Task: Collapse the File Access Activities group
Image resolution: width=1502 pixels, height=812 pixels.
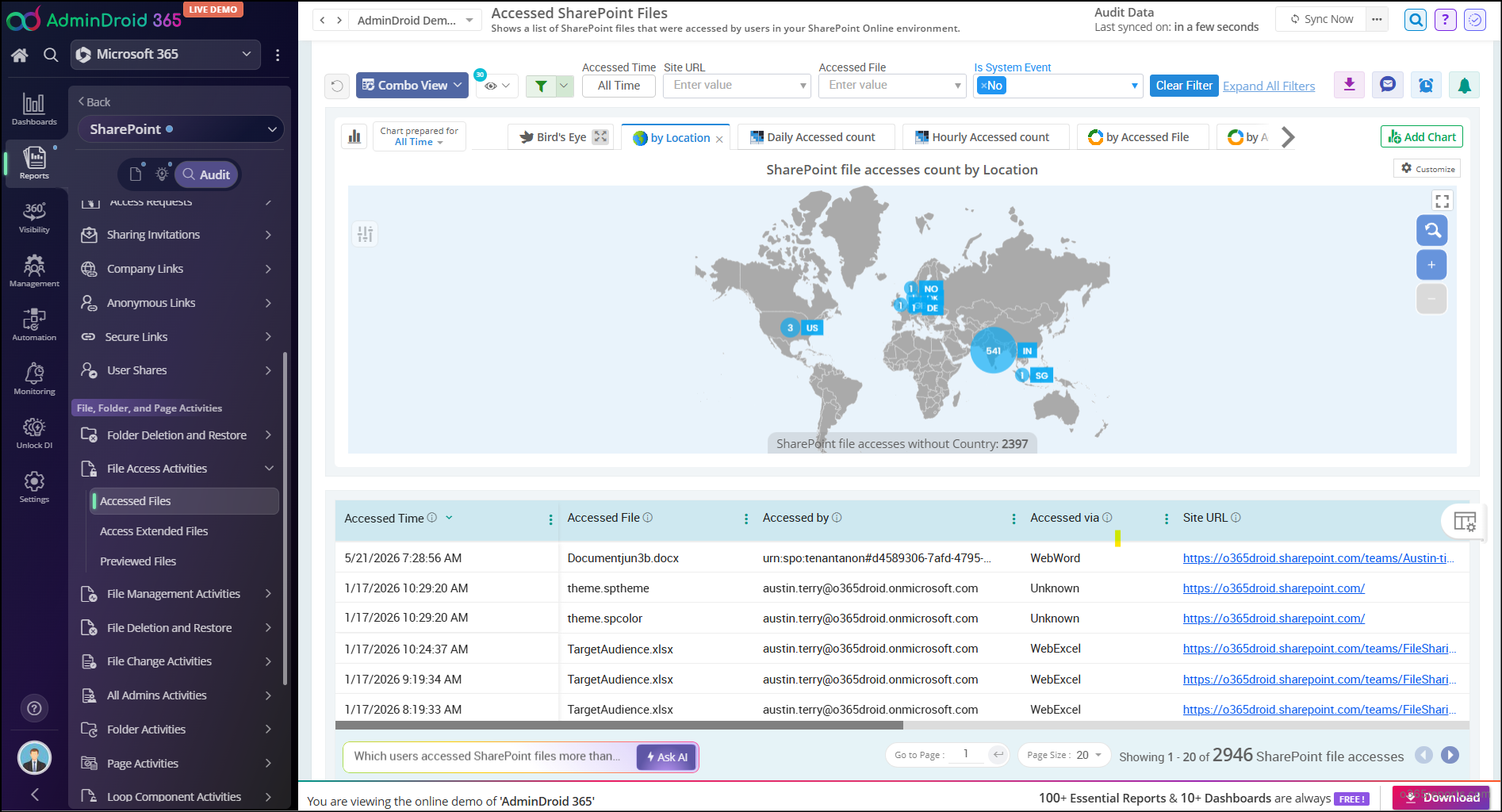Action: 269,469
